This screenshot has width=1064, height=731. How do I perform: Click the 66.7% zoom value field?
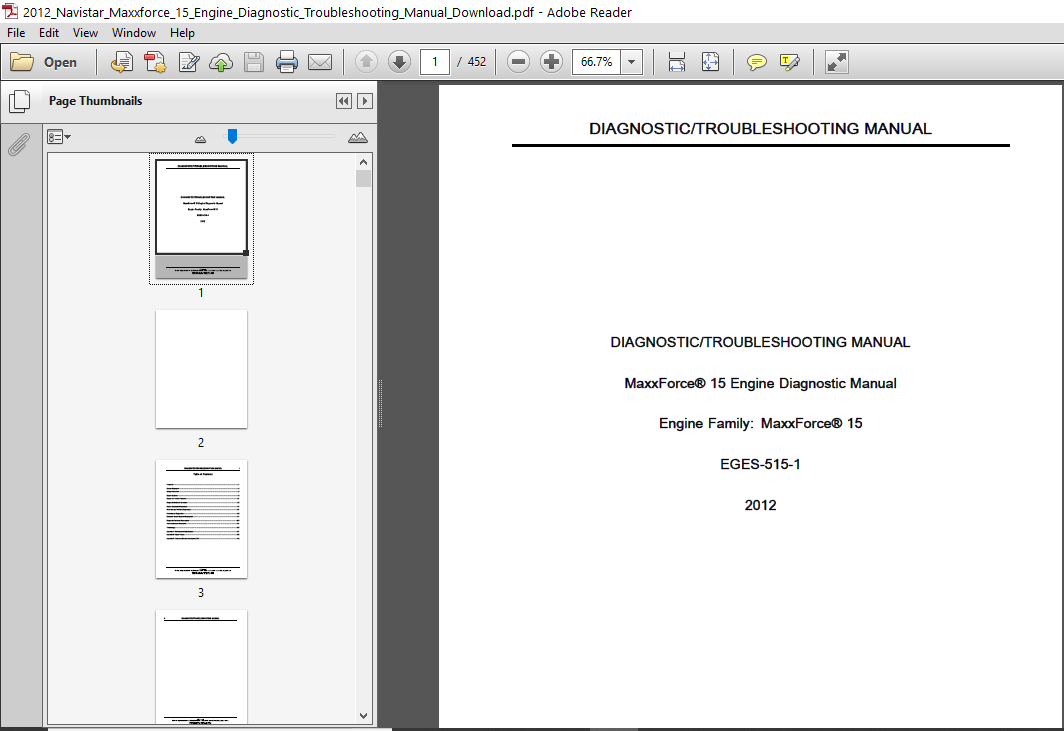coord(596,62)
